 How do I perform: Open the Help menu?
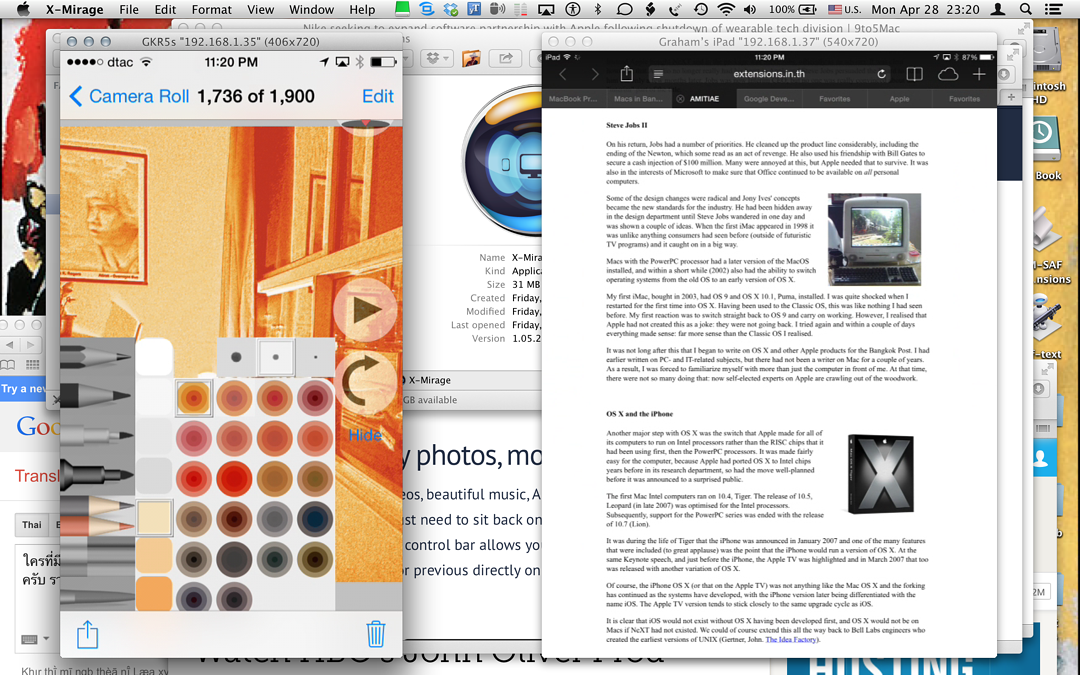click(x=362, y=10)
